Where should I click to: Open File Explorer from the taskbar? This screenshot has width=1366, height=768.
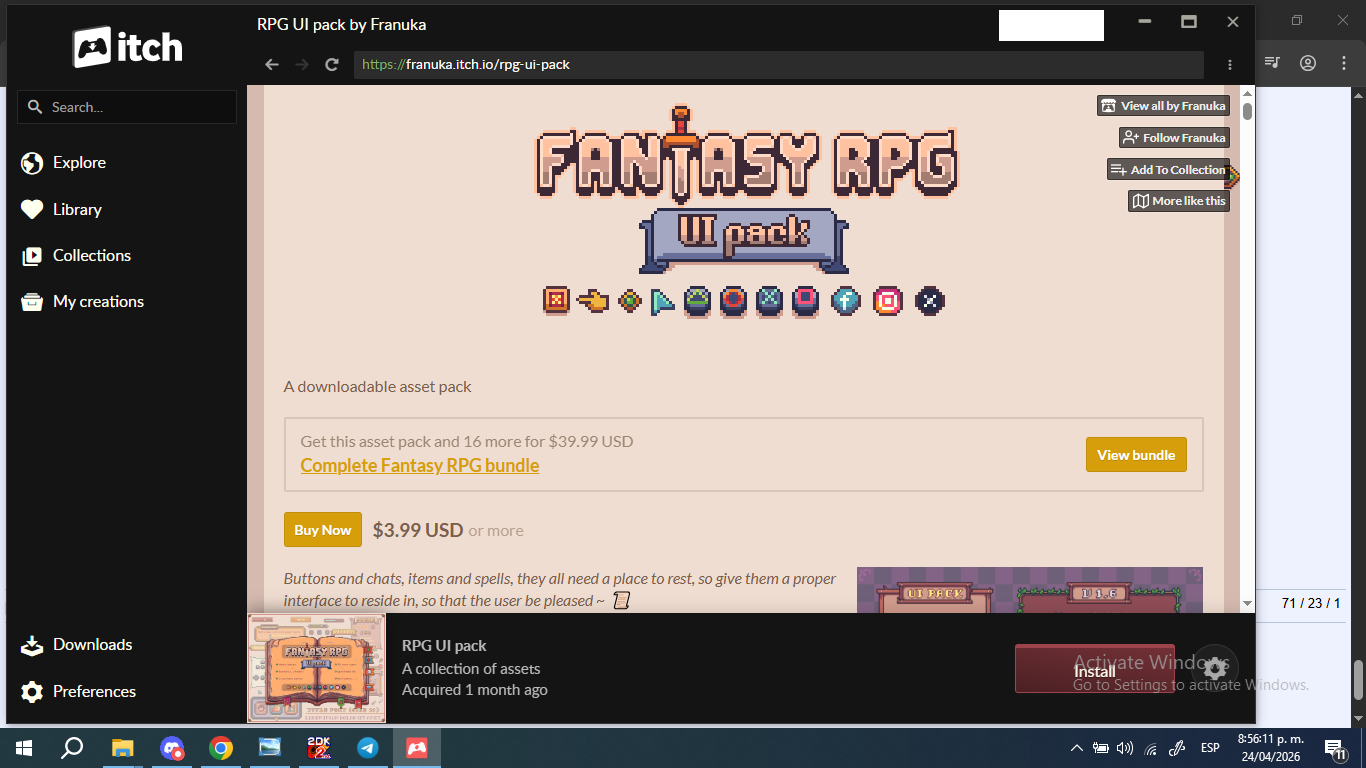[x=122, y=748]
